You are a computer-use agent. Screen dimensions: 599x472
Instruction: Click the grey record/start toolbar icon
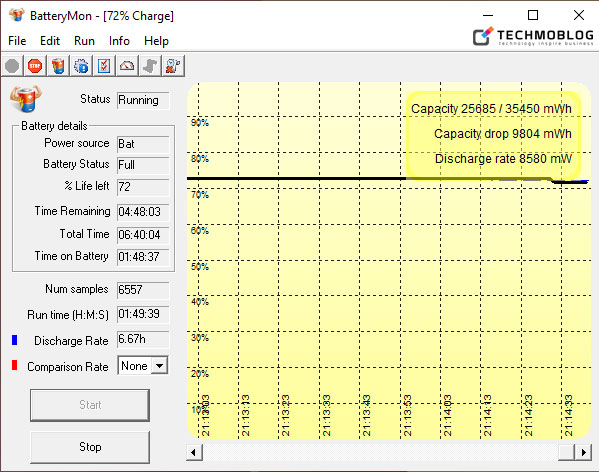[12, 66]
